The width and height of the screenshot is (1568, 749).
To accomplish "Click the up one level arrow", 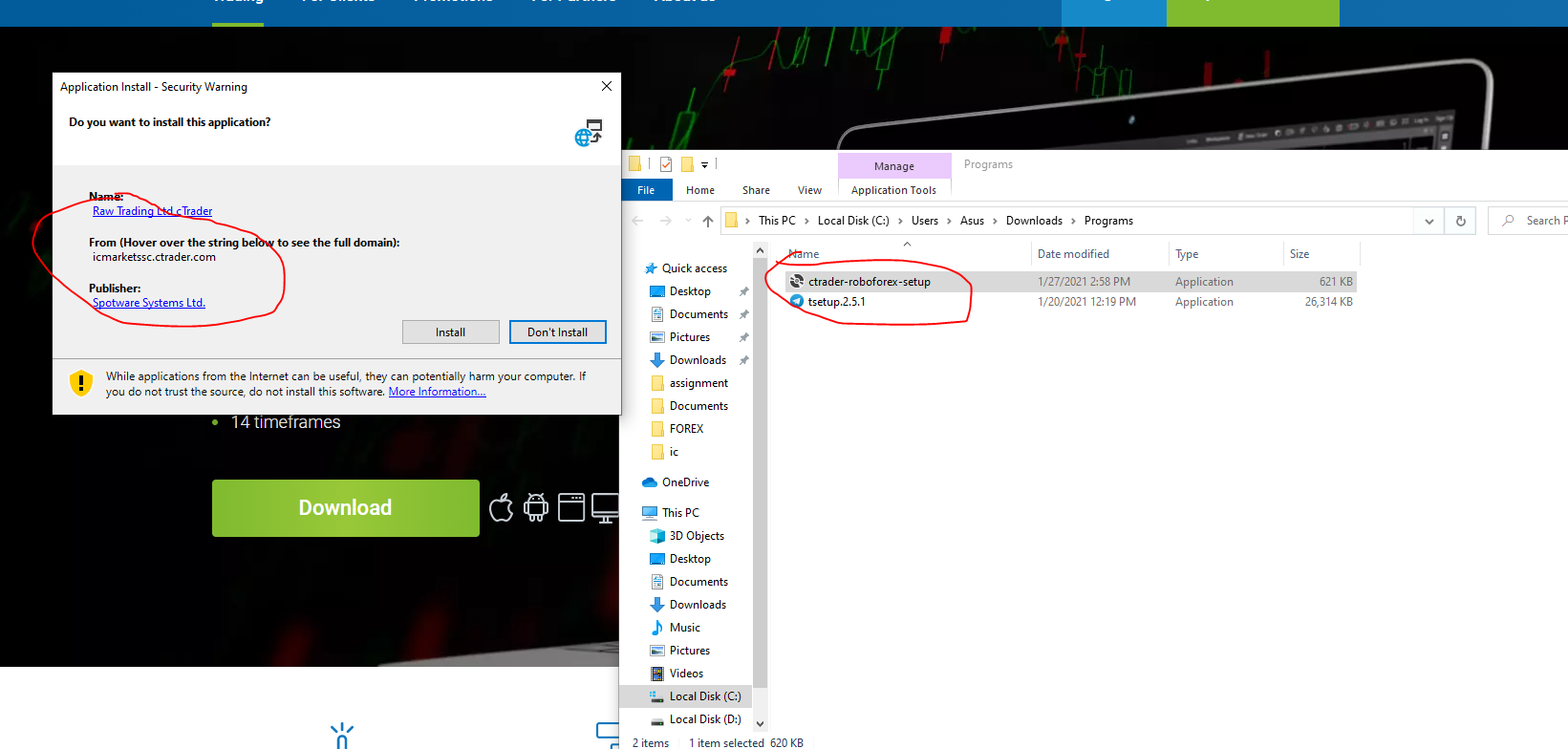I will pos(707,221).
